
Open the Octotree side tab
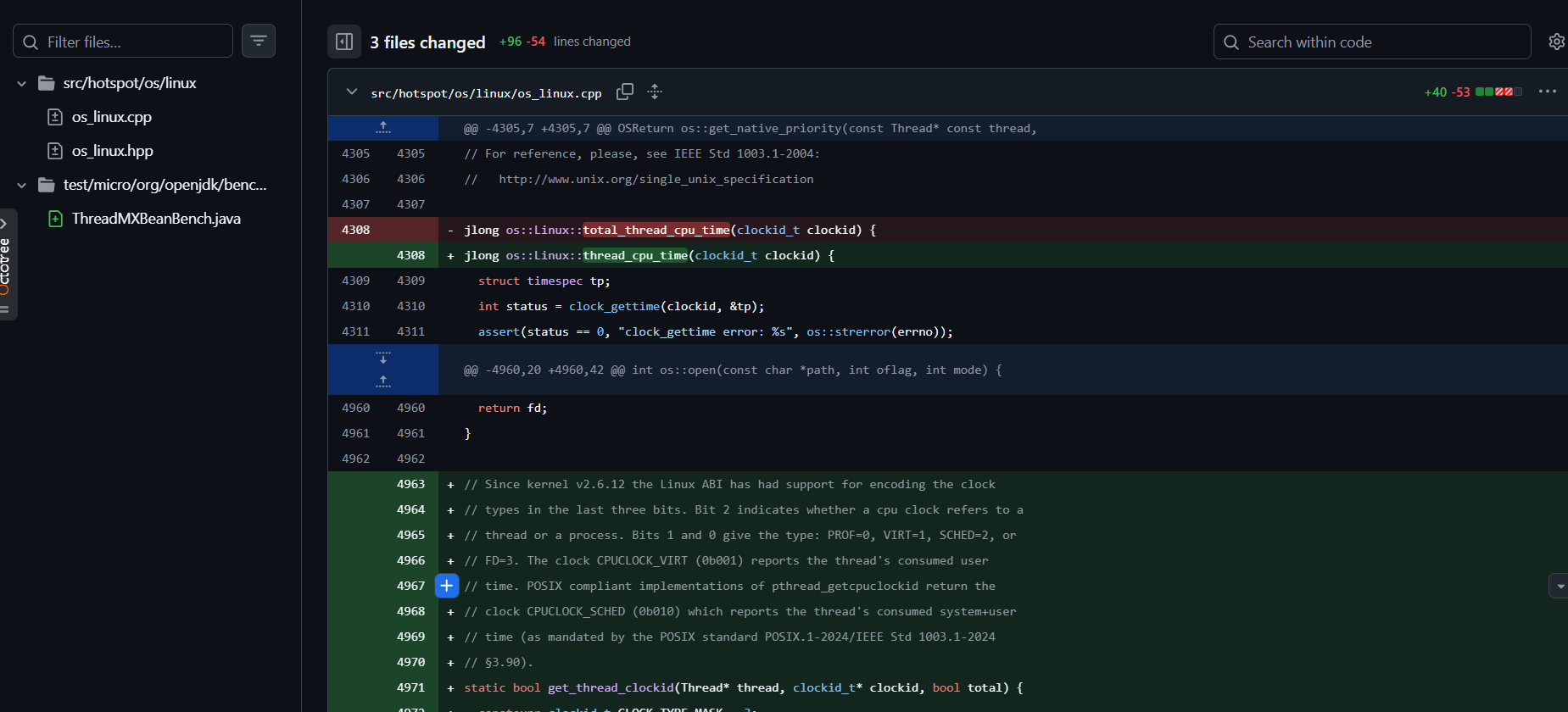pyautogui.click(x=7, y=264)
